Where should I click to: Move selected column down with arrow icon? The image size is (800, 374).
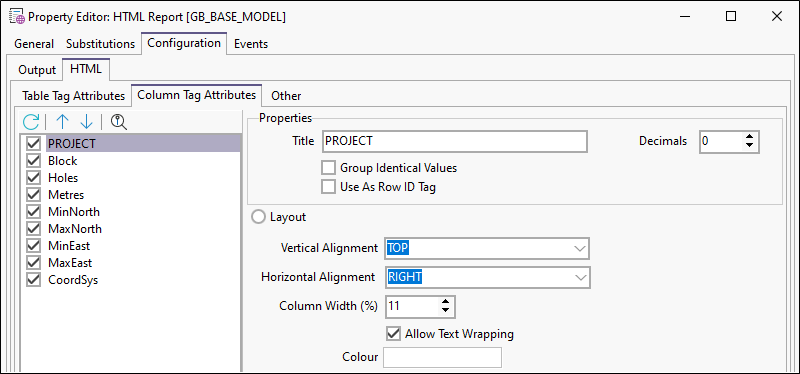[x=86, y=121]
